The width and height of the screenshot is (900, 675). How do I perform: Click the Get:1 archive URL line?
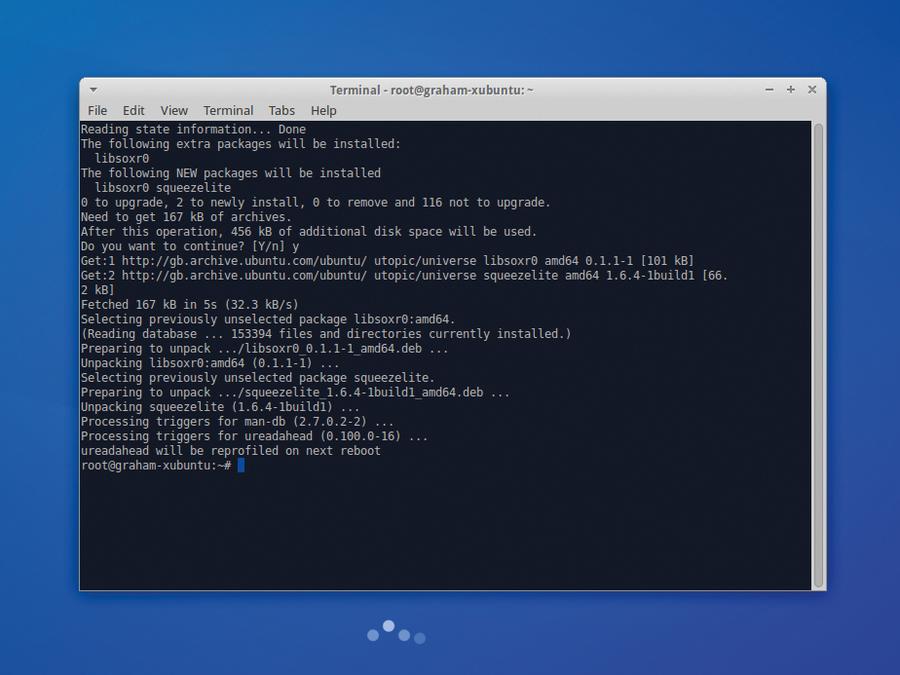pyautogui.click(x=387, y=261)
